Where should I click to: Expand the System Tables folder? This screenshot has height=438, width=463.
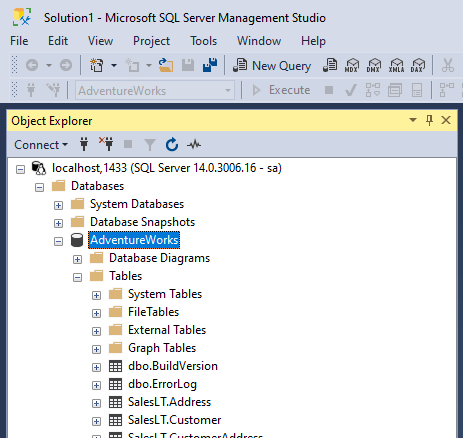pyautogui.click(x=96, y=295)
